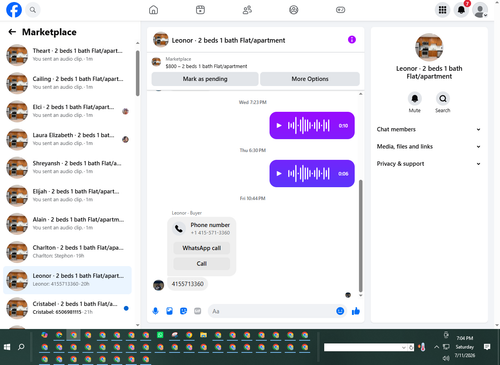Open Cristabel unread conversation
The width and height of the screenshot is (500, 365).
(68, 308)
